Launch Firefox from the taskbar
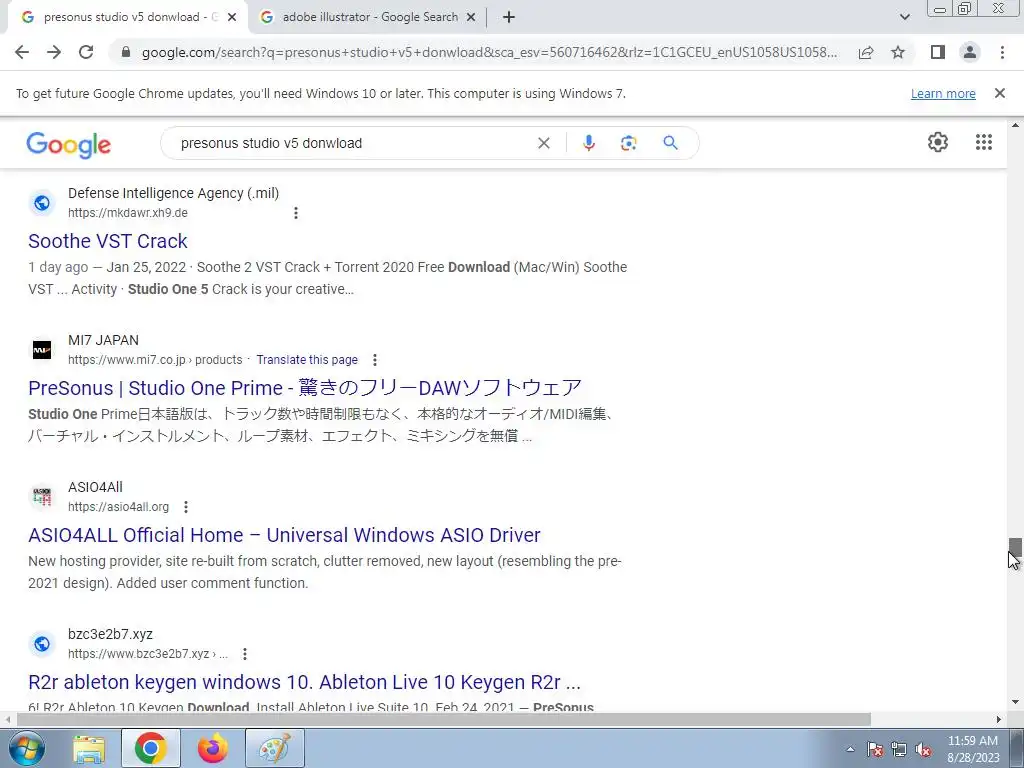This screenshot has height=768, width=1024. click(x=213, y=748)
